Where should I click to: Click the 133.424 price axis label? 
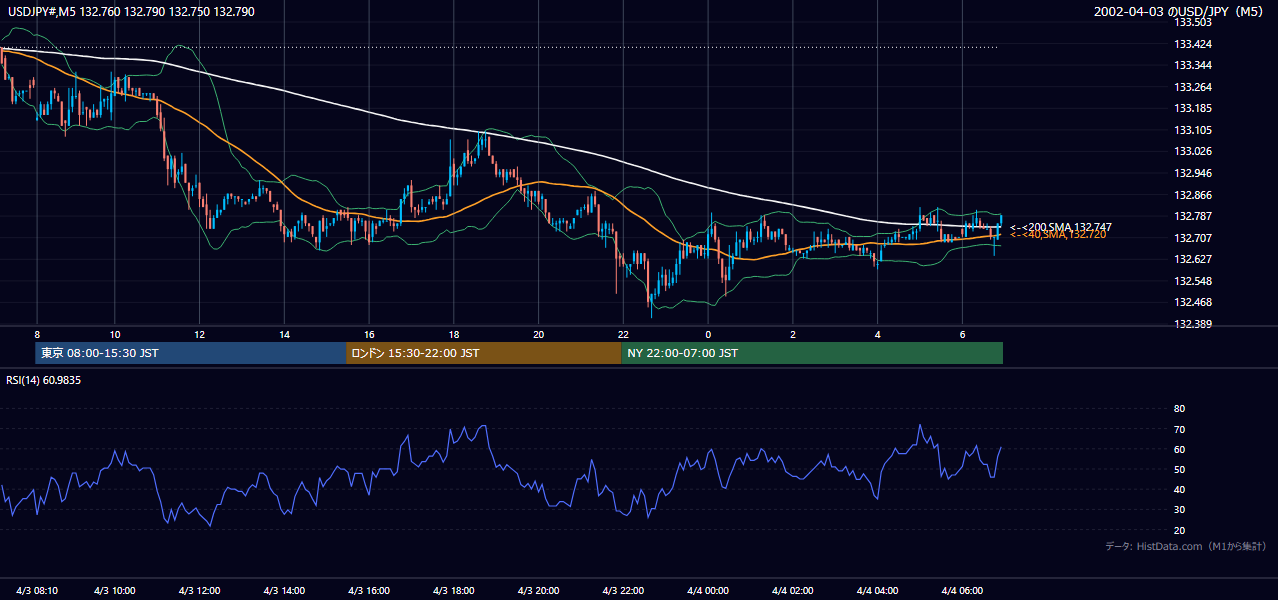[x=1193, y=44]
